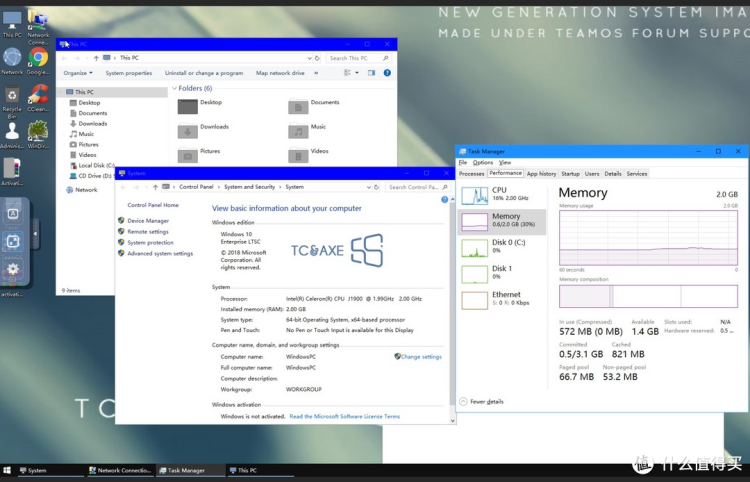This screenshot has height=482, width=750.
Task: Switch to Services tab
Action: tap(637, 174)
